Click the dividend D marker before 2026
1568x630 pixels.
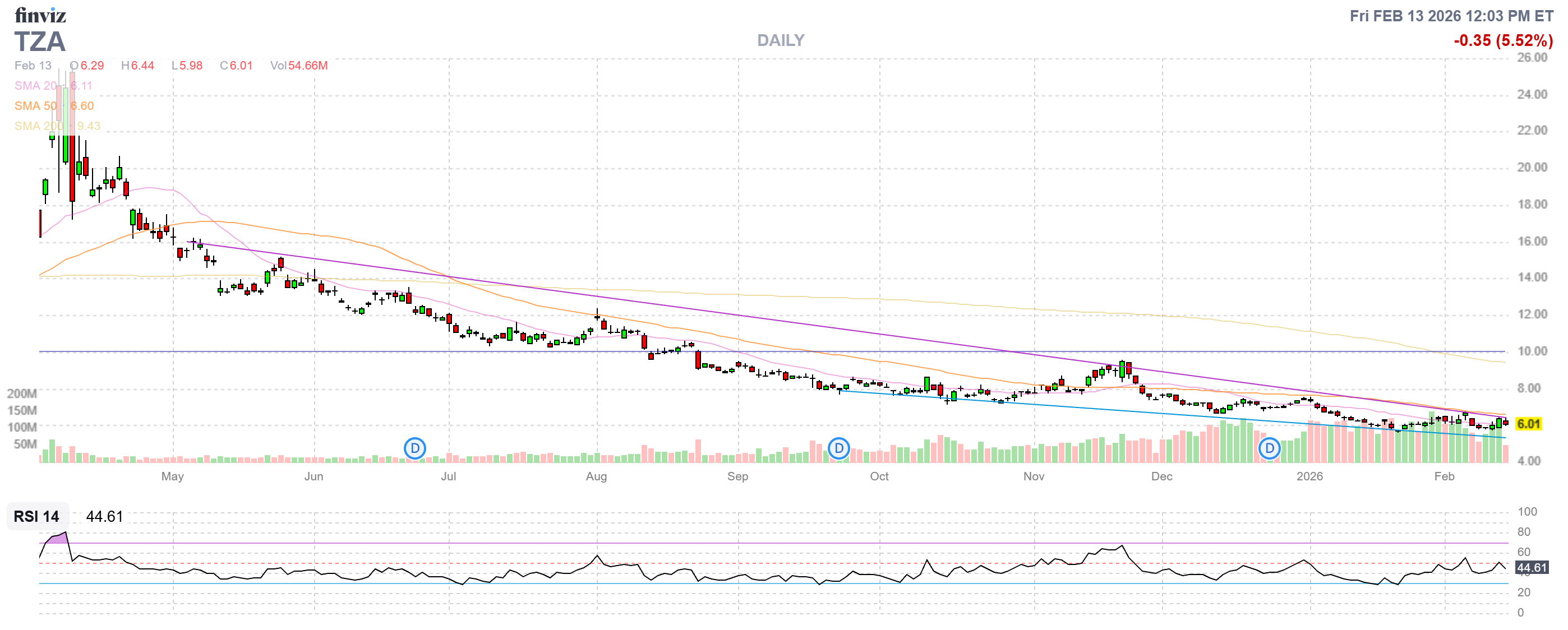tap(1269, 450)
